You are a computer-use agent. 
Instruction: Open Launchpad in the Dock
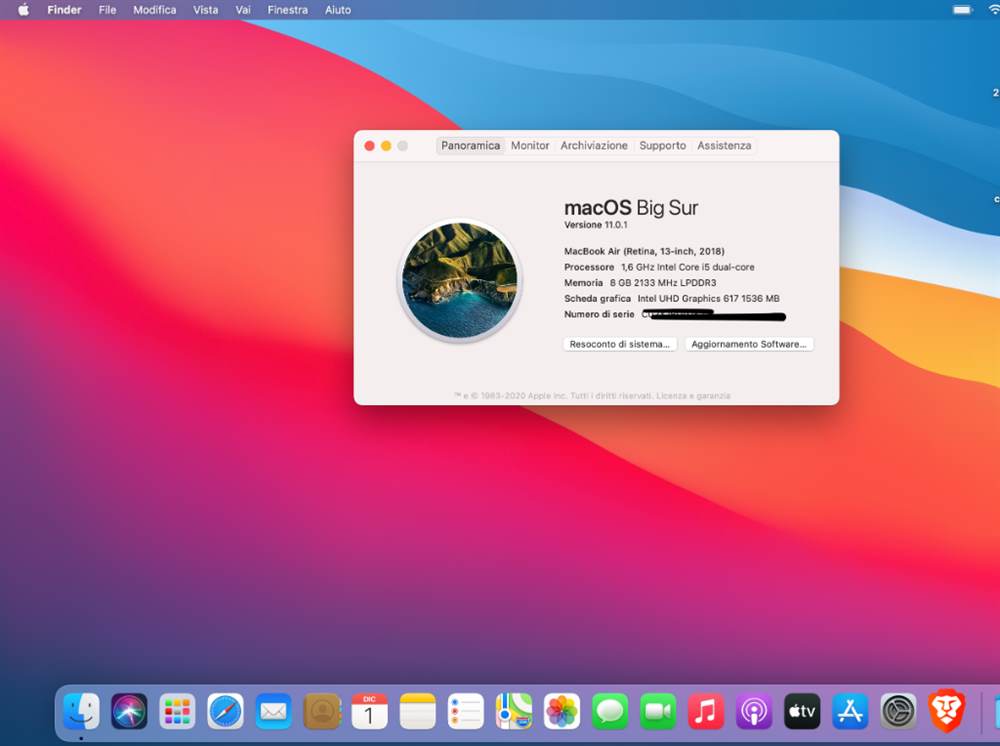click(x=177, y=711)
